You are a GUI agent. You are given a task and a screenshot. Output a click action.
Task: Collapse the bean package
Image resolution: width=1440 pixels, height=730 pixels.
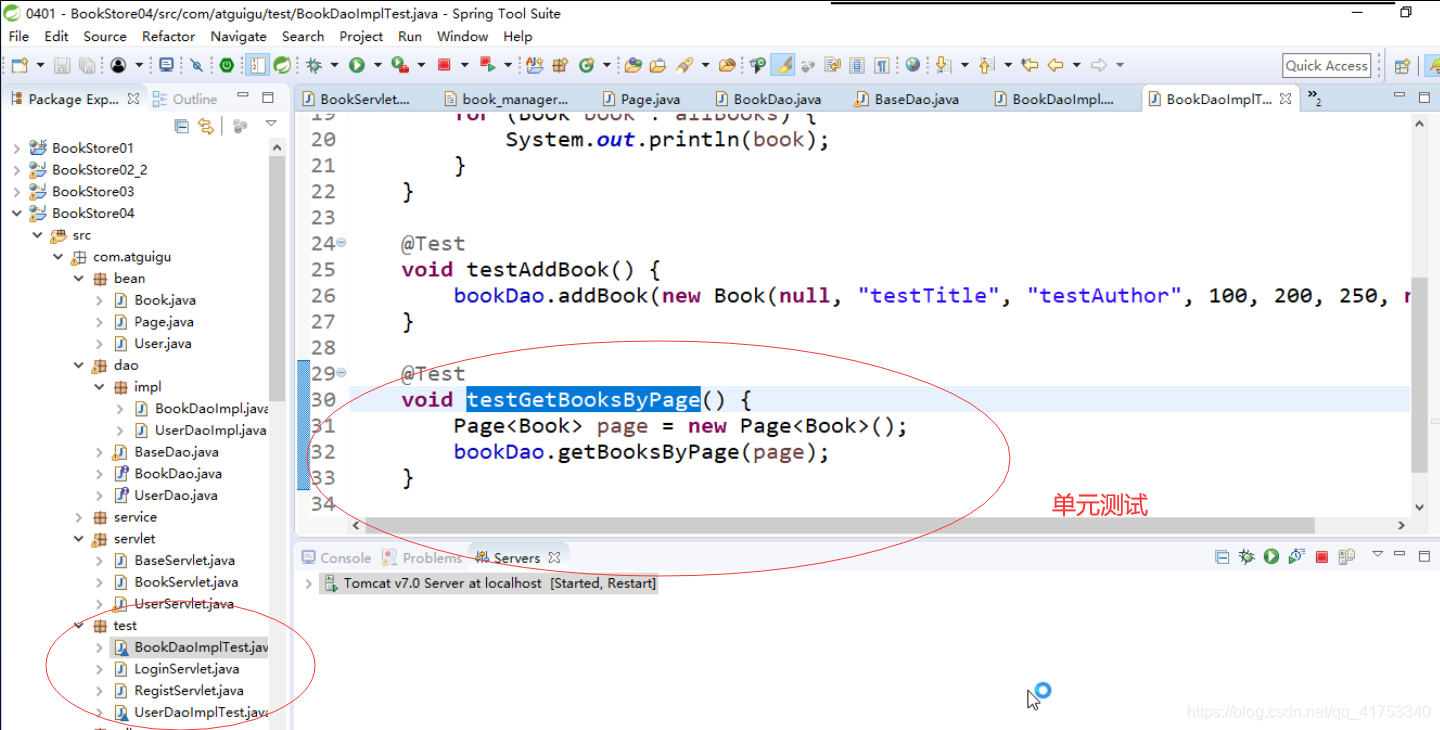click(x=78, y=278)
